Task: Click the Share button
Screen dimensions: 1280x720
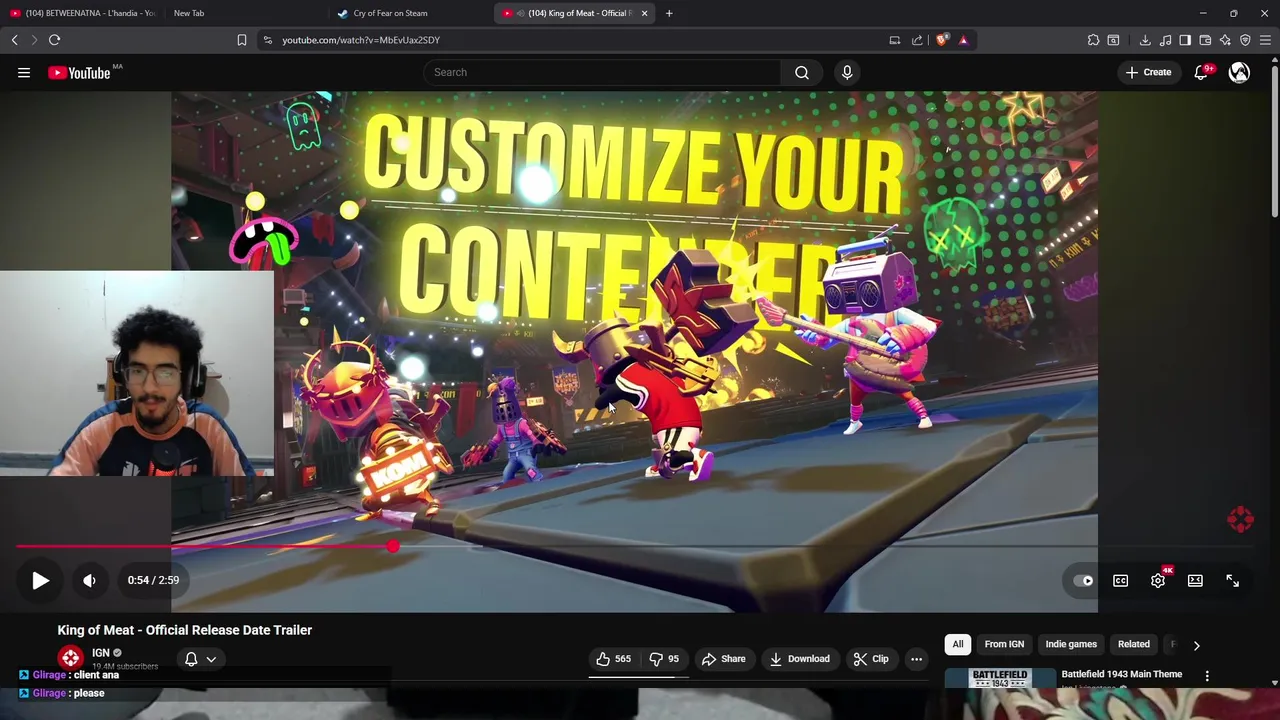Action: click(x=724, y=659)
